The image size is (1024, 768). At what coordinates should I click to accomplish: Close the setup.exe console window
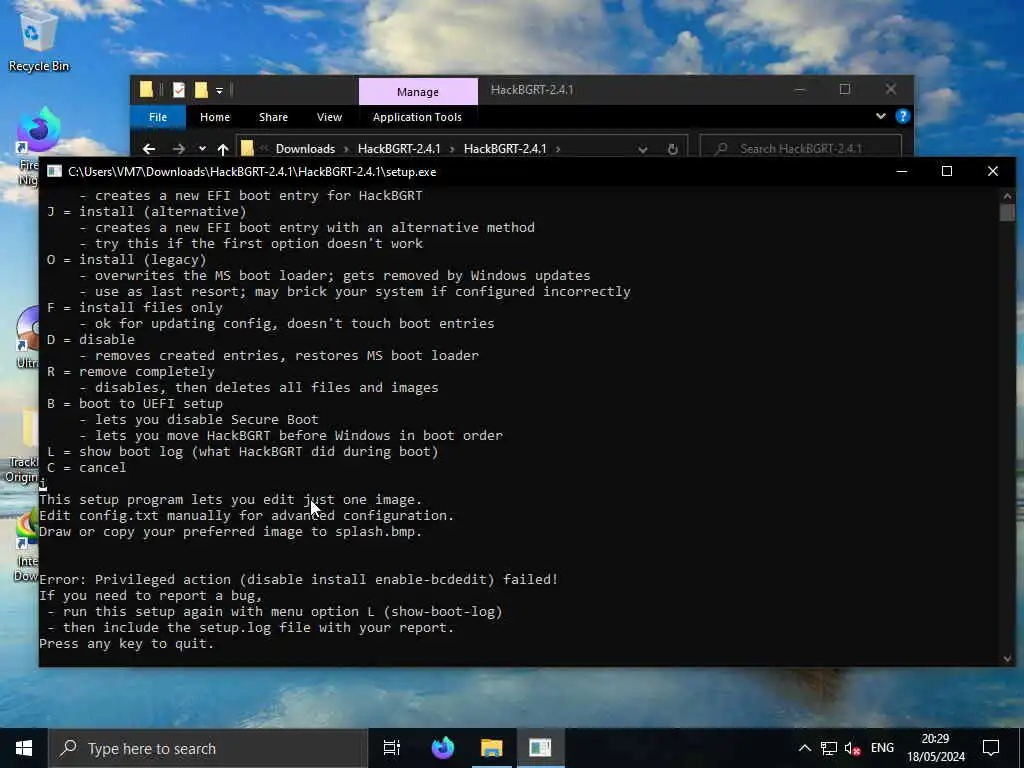993,171
